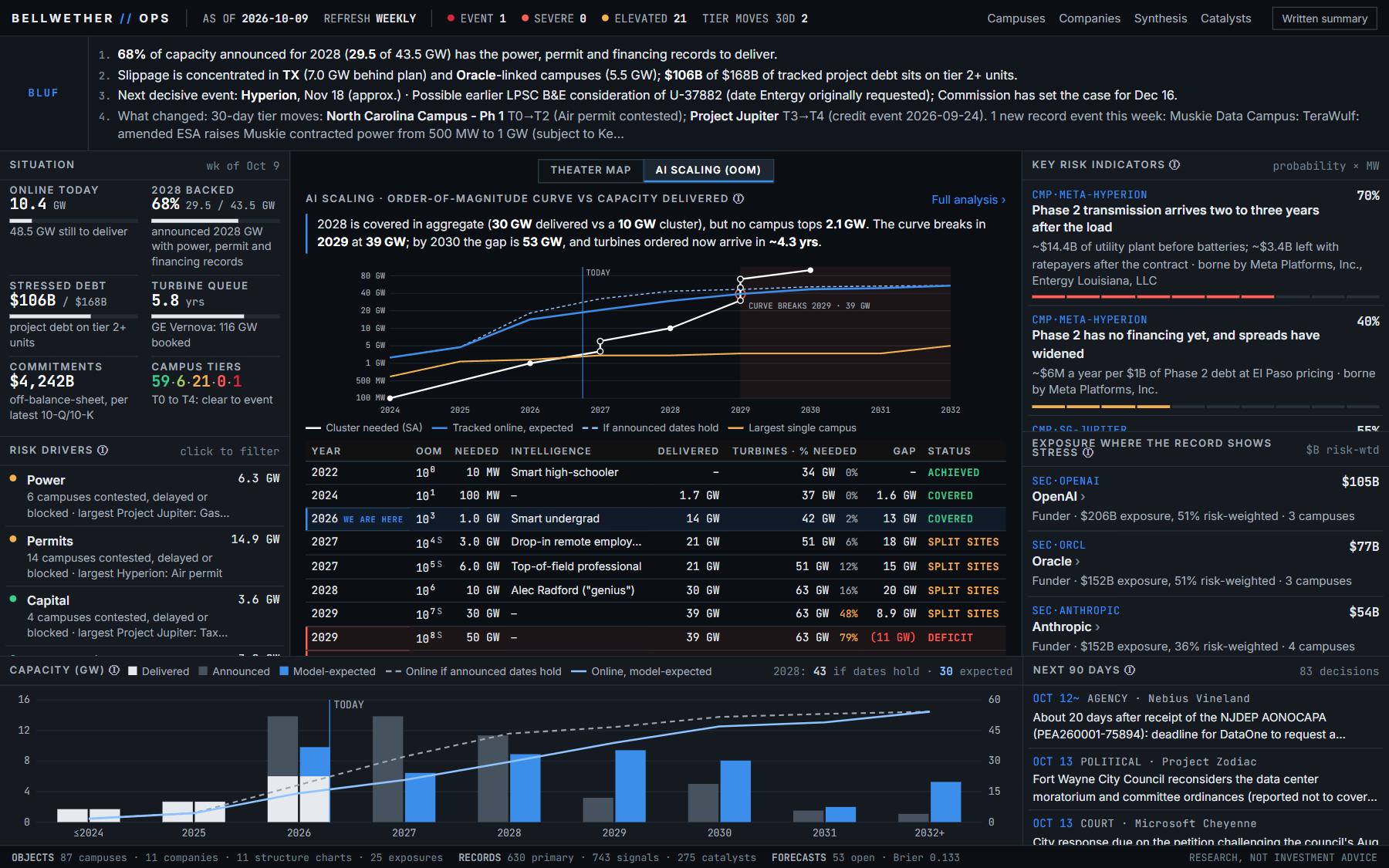This screenshot has height=868, width=1389.
Task: Toggle Announced gray legend swatch
Action: [203, 671]
